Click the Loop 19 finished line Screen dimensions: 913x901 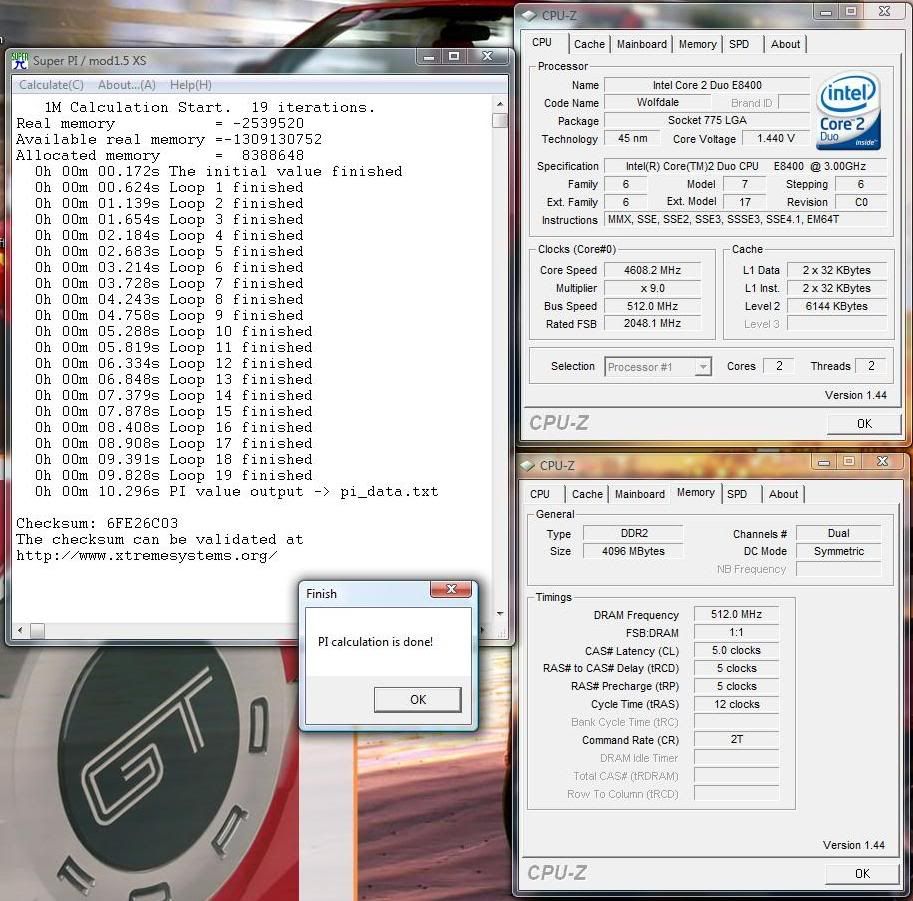174,476
